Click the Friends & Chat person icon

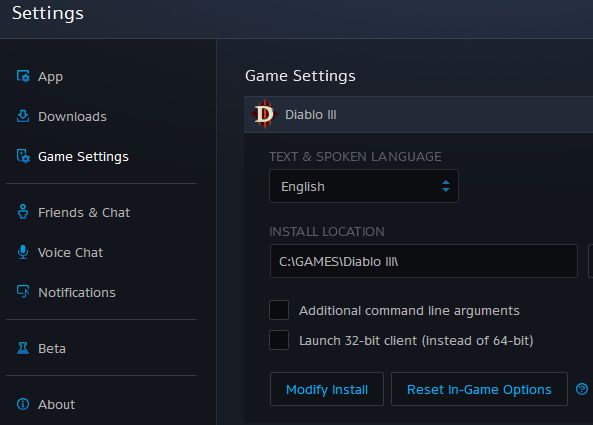23,212
